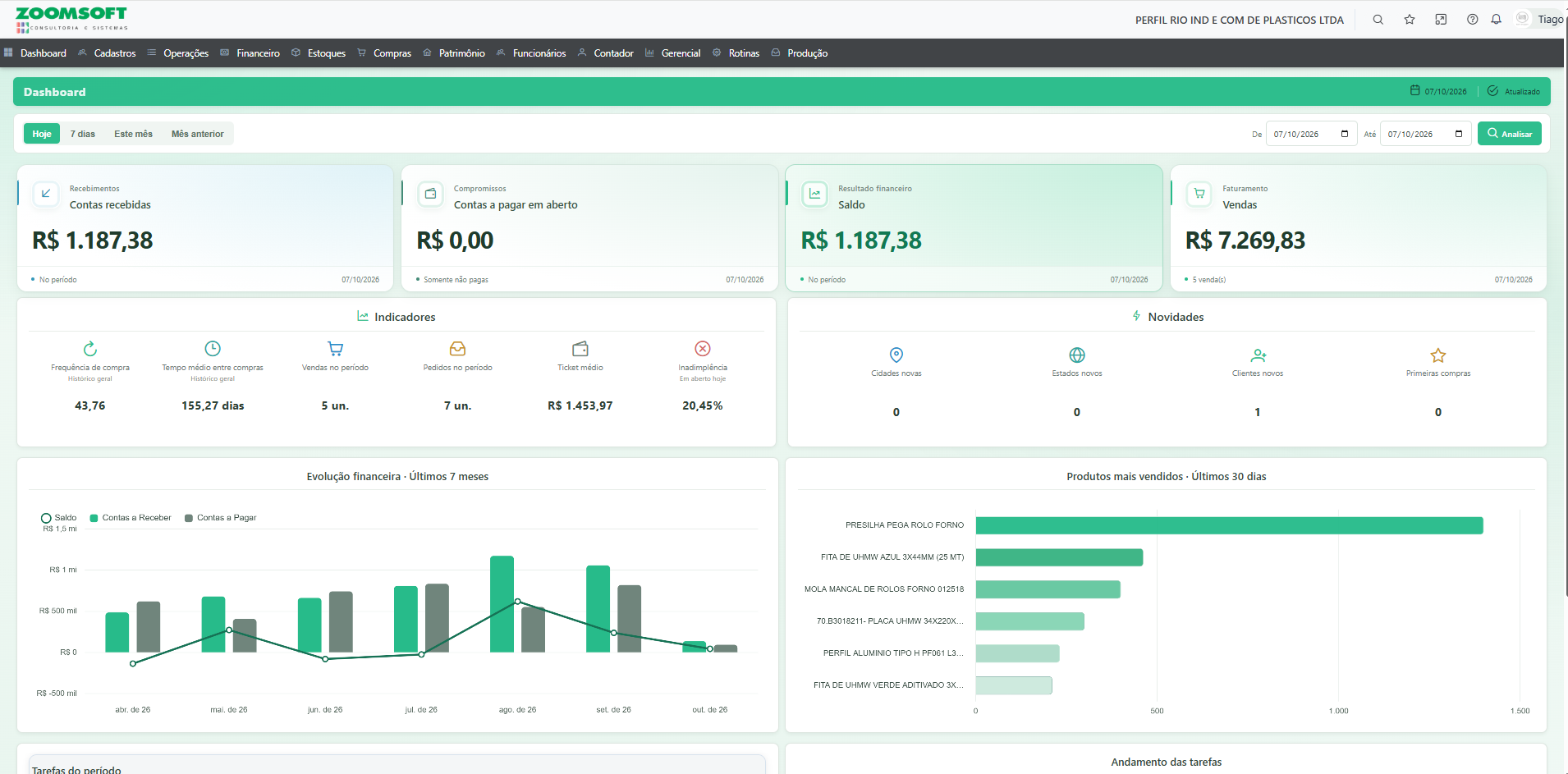
Task: Click the Primeiras compras star icon
Action: pyautogui.click(x=1438, y=355)
